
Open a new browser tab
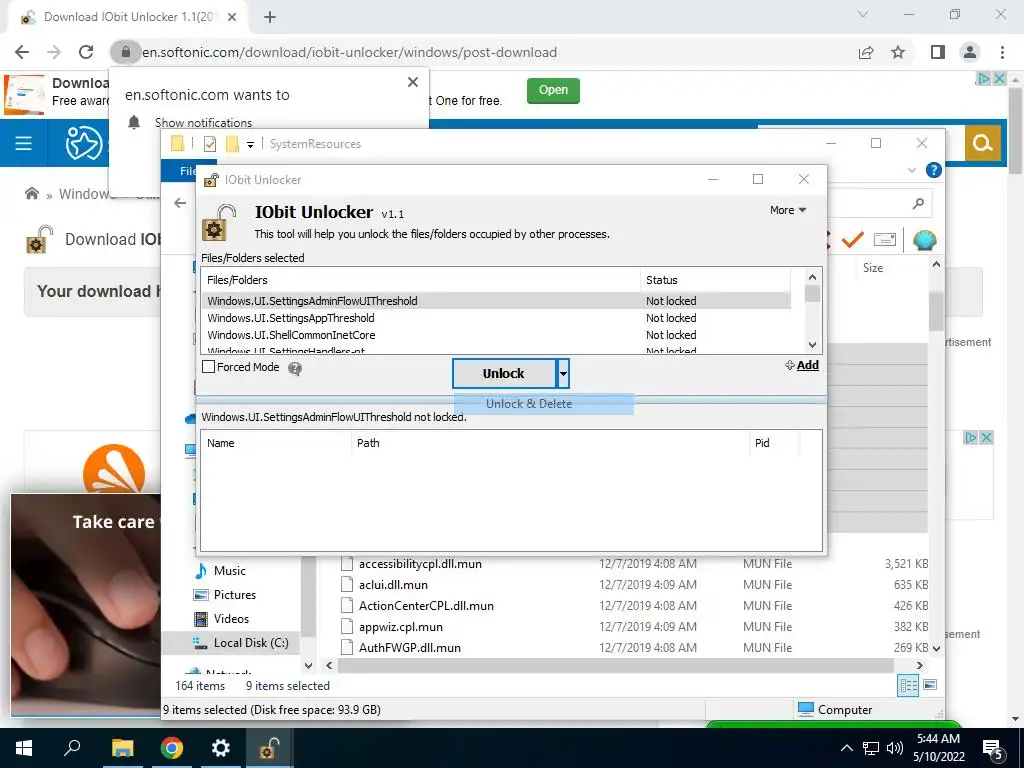pyautogui.click(x=270, y=18)
